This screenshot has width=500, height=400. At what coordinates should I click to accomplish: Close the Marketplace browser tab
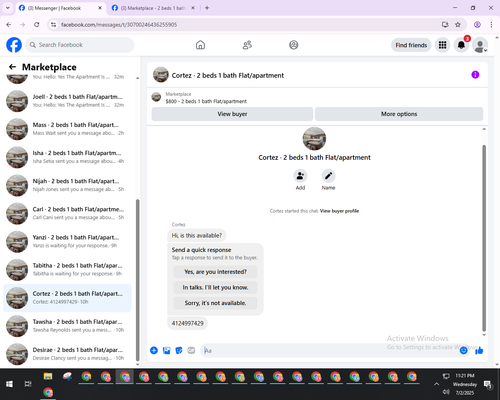click(x=193, y=8)
